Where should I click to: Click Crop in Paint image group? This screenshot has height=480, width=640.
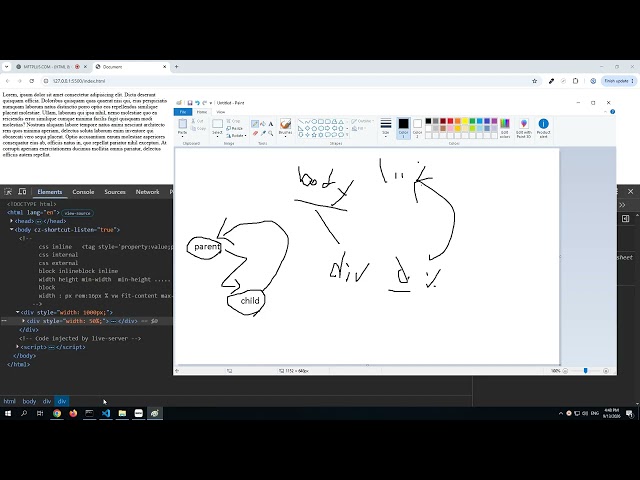tap(233, 121)
